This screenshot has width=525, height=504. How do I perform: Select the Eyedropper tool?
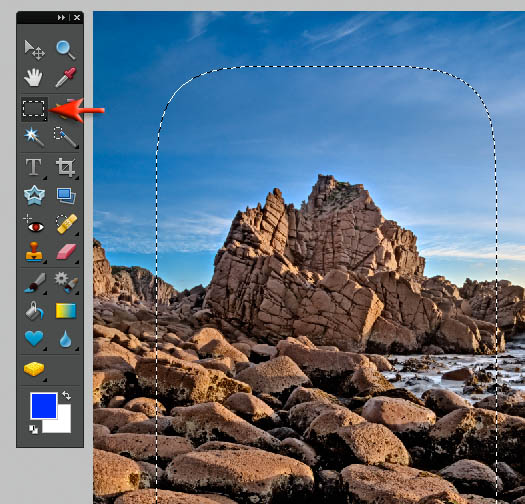click(66, 77)
